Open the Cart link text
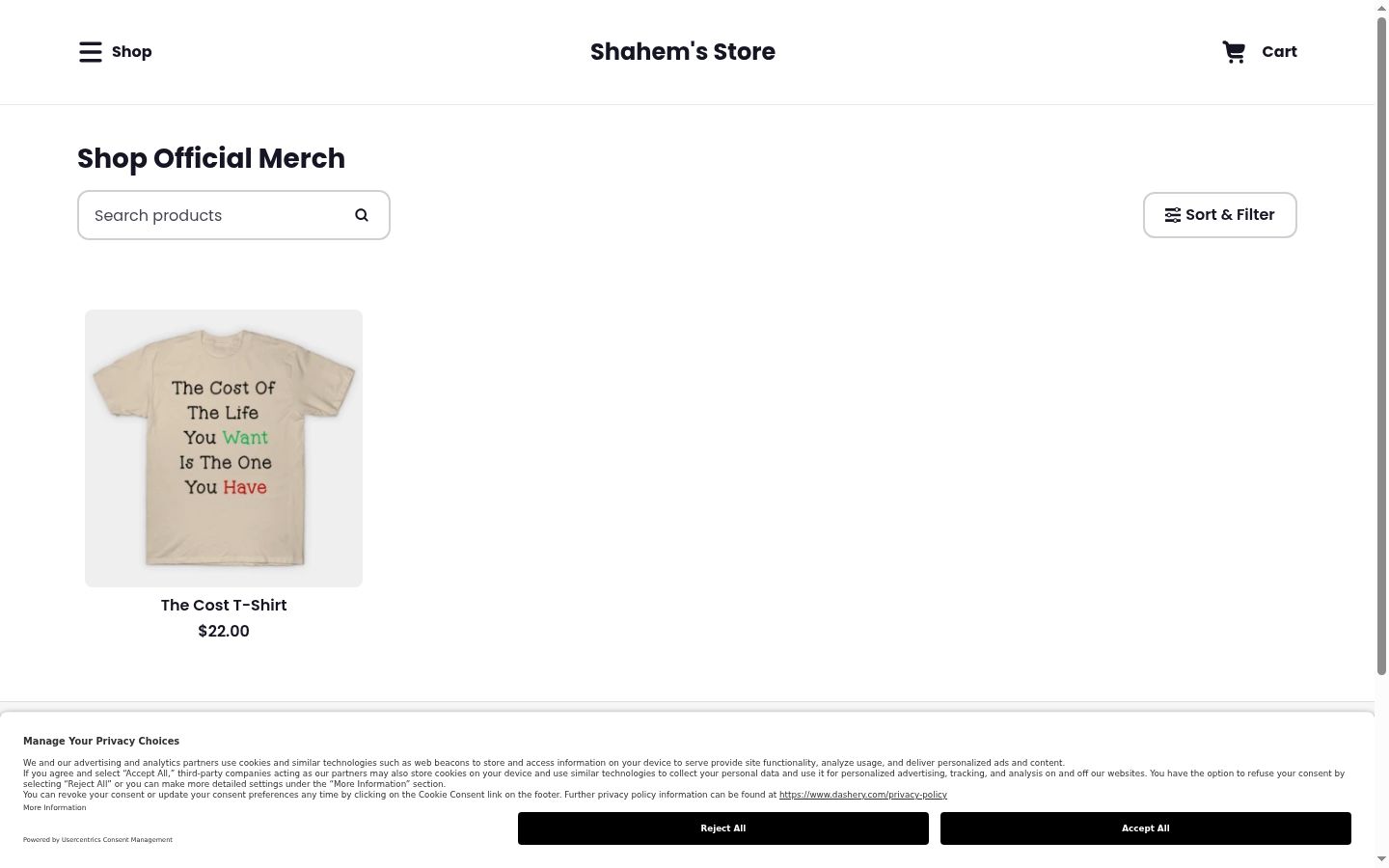 1279,52
